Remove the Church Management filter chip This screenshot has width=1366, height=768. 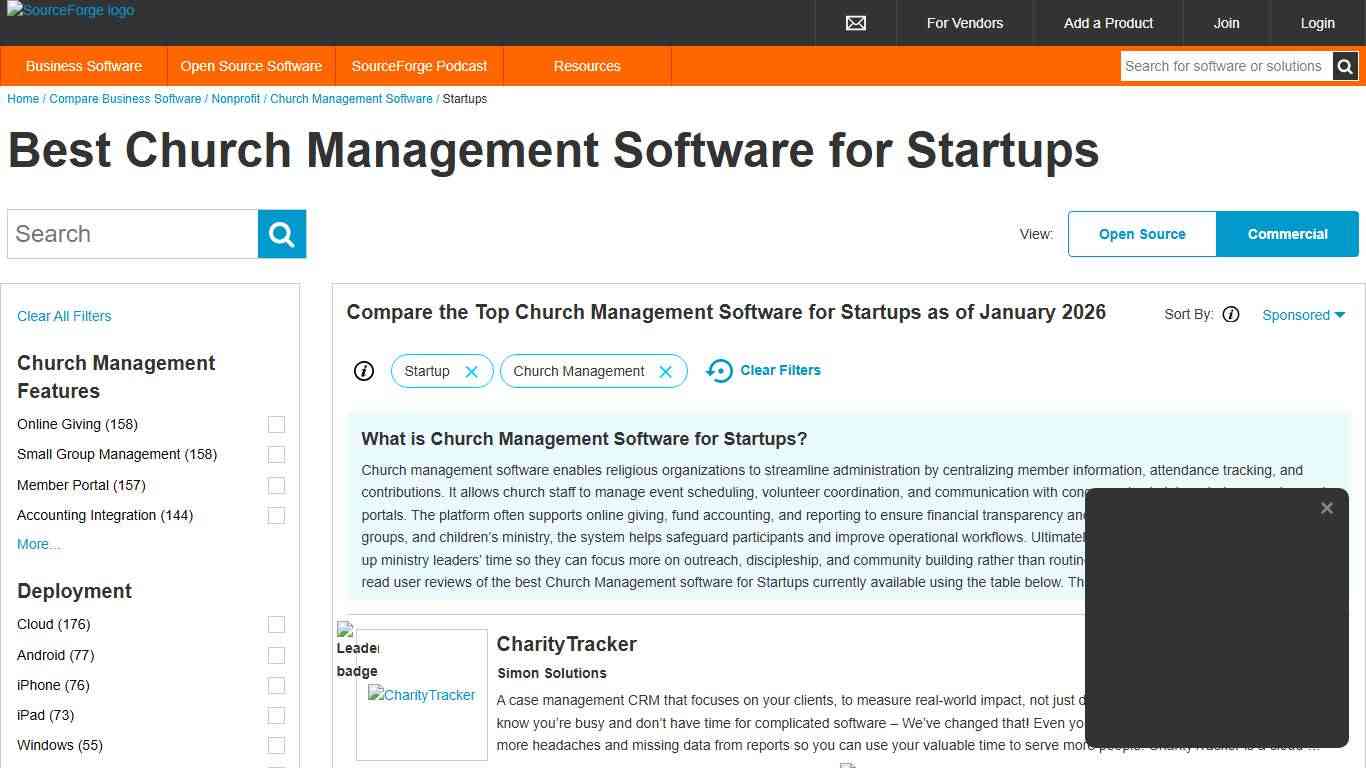665,371
